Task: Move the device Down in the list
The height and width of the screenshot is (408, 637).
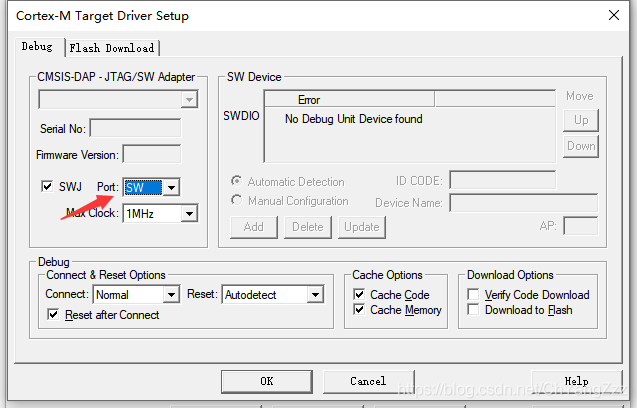Action: pyautogui.click(x=581, y=146)
